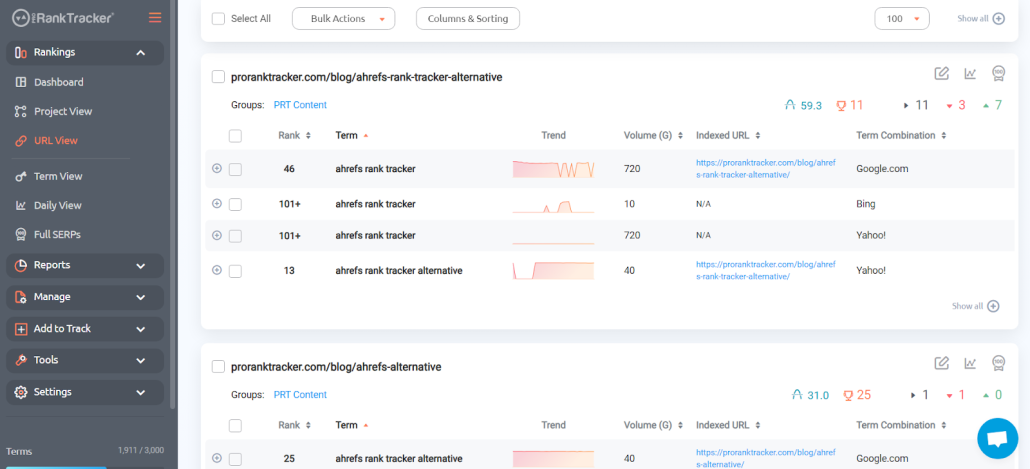Select the checkbox for rank 46 row
Image resolution: width=1030 pixels, height=469 pixels.
(x=235, y=169)
